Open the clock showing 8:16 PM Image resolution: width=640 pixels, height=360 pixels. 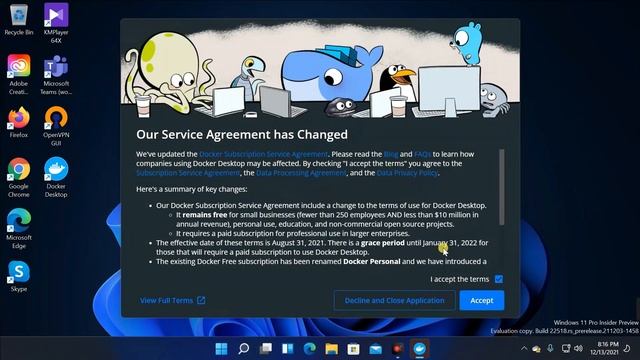pos(604,348)
